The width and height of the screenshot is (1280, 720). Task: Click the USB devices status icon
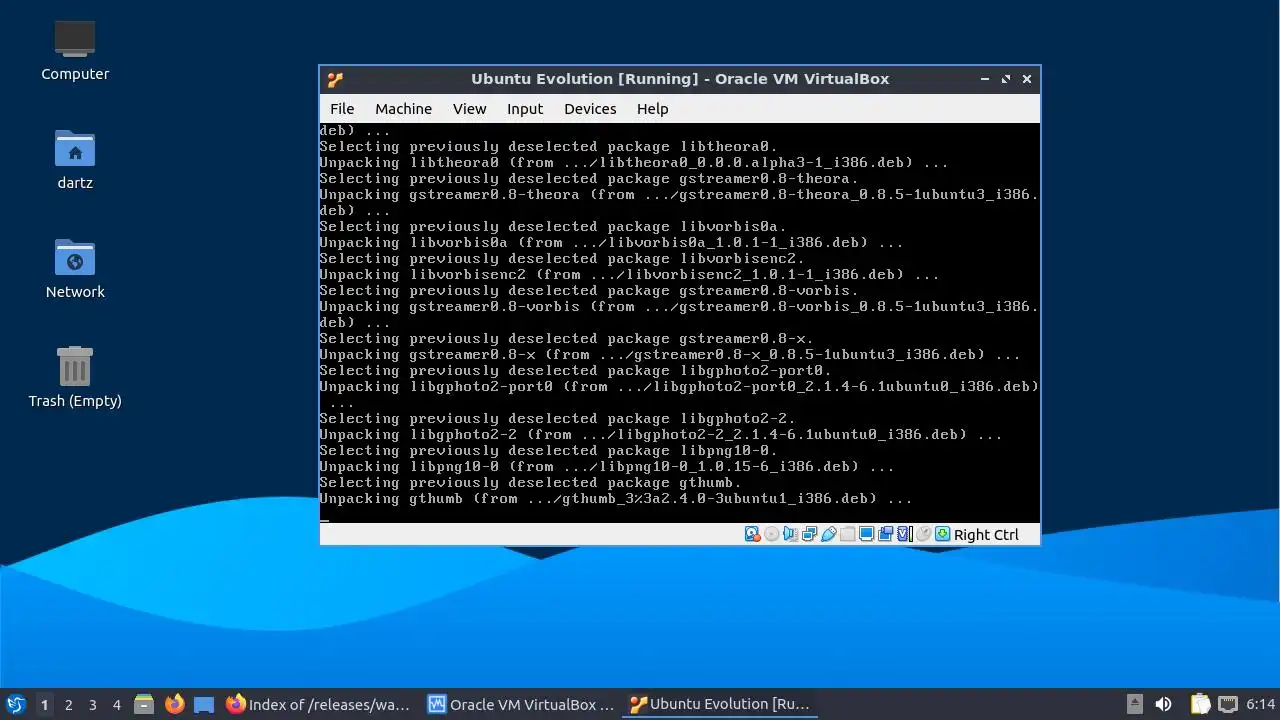tap(829, 534)
